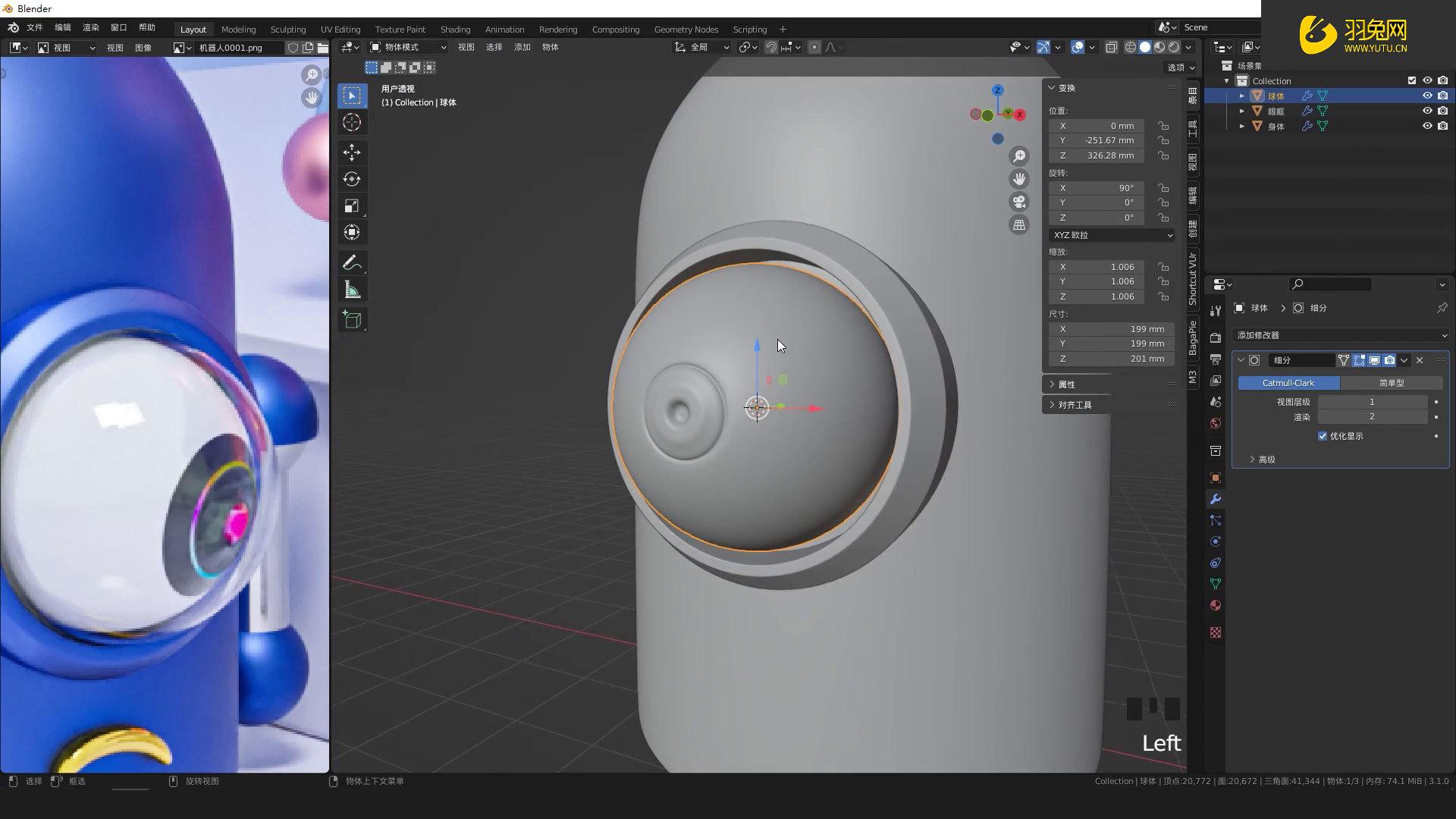Switch to the Shading workspace tab

point(455,30)
